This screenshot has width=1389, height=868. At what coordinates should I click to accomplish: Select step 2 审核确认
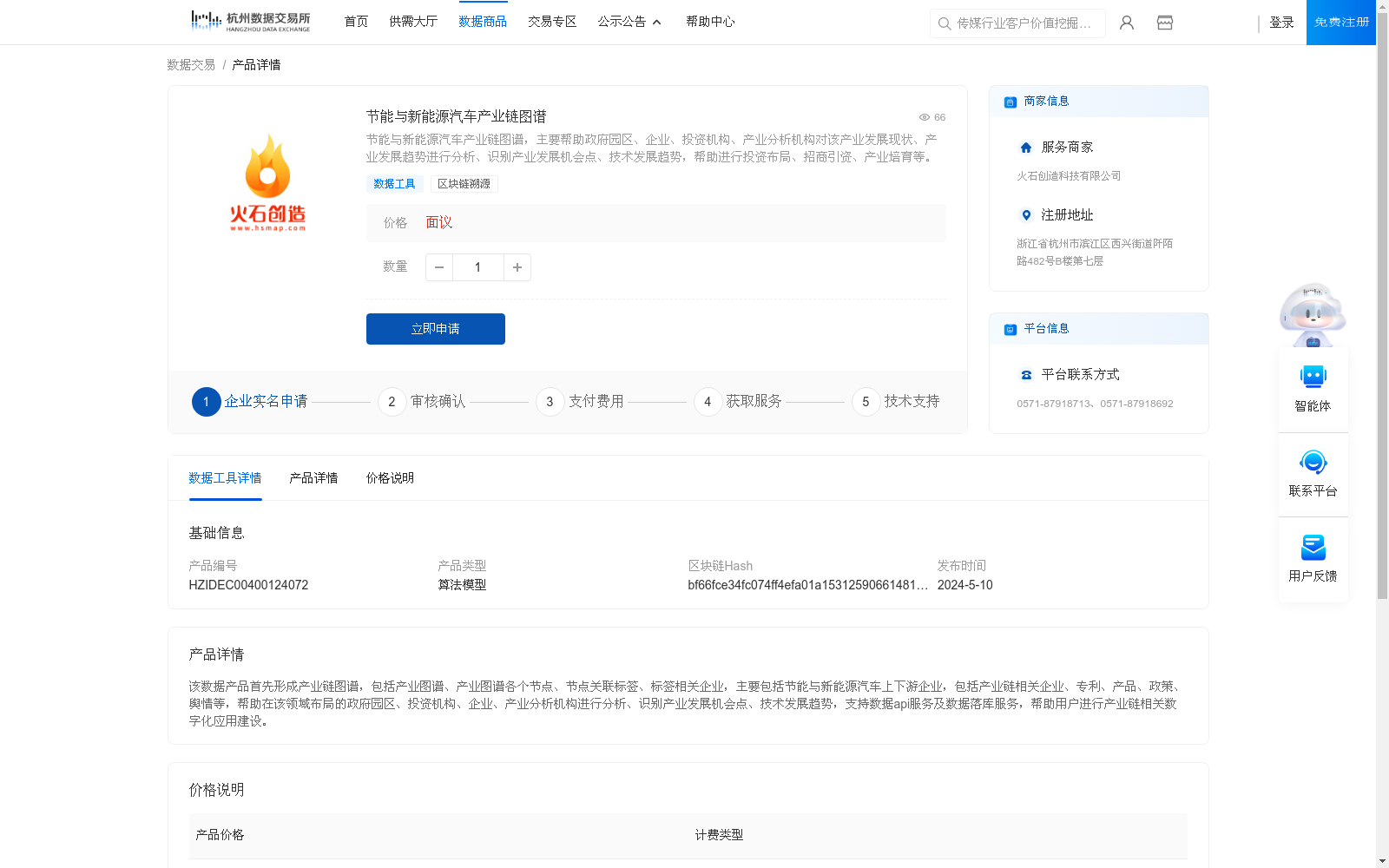[422, 402]
